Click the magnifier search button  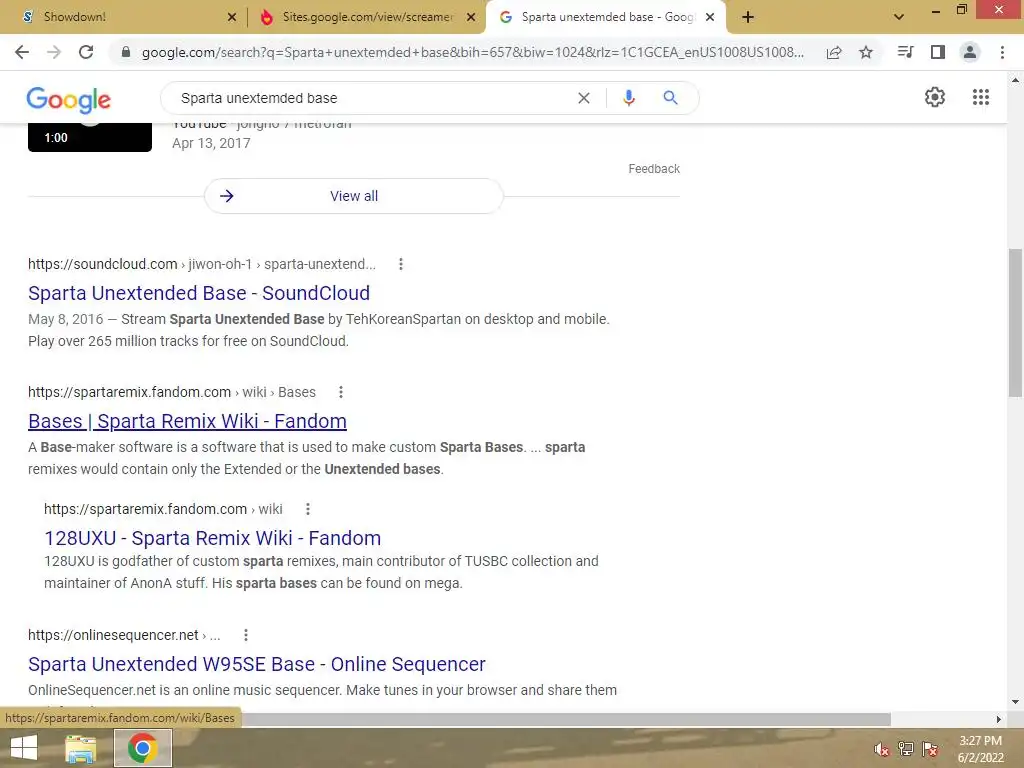(x=670, y=98)
